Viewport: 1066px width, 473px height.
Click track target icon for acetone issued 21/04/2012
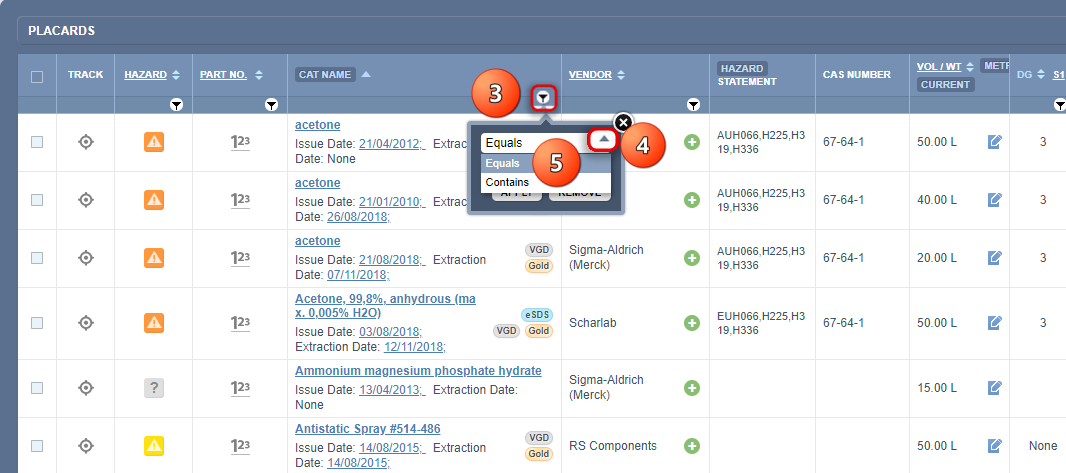tap(85, 142)
